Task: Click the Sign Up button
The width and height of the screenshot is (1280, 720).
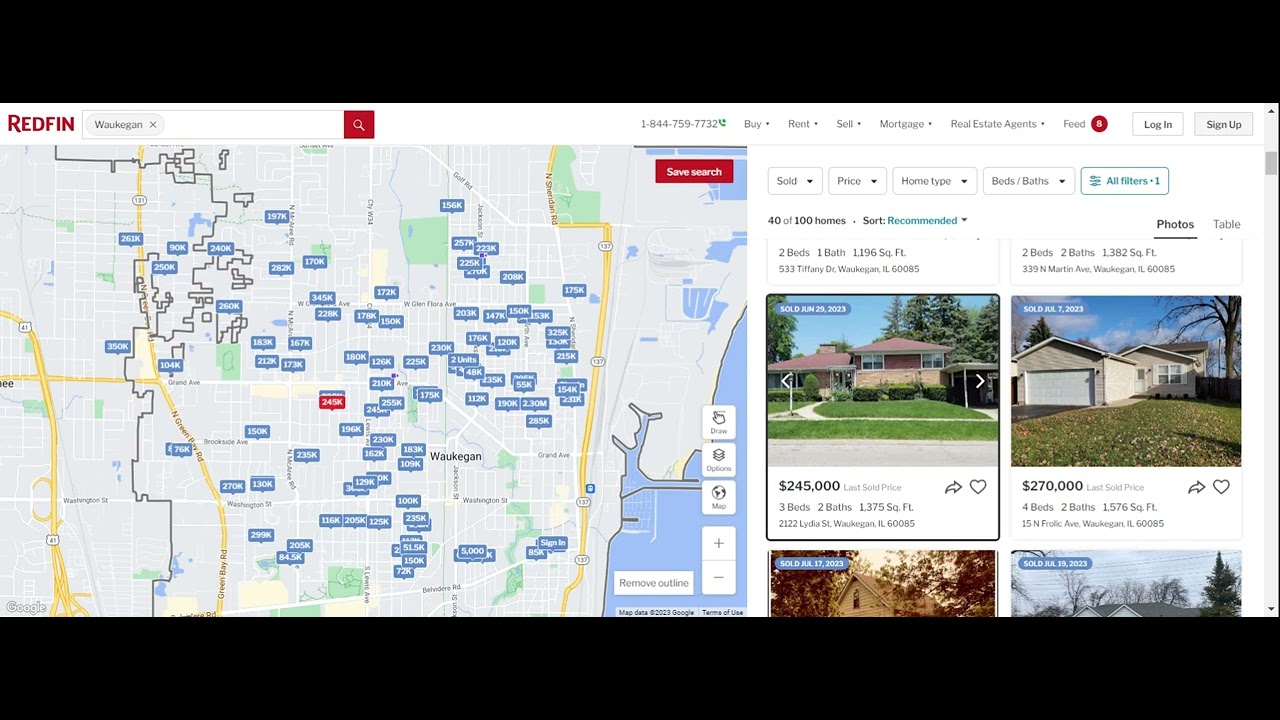Action: click(1223, 124)
